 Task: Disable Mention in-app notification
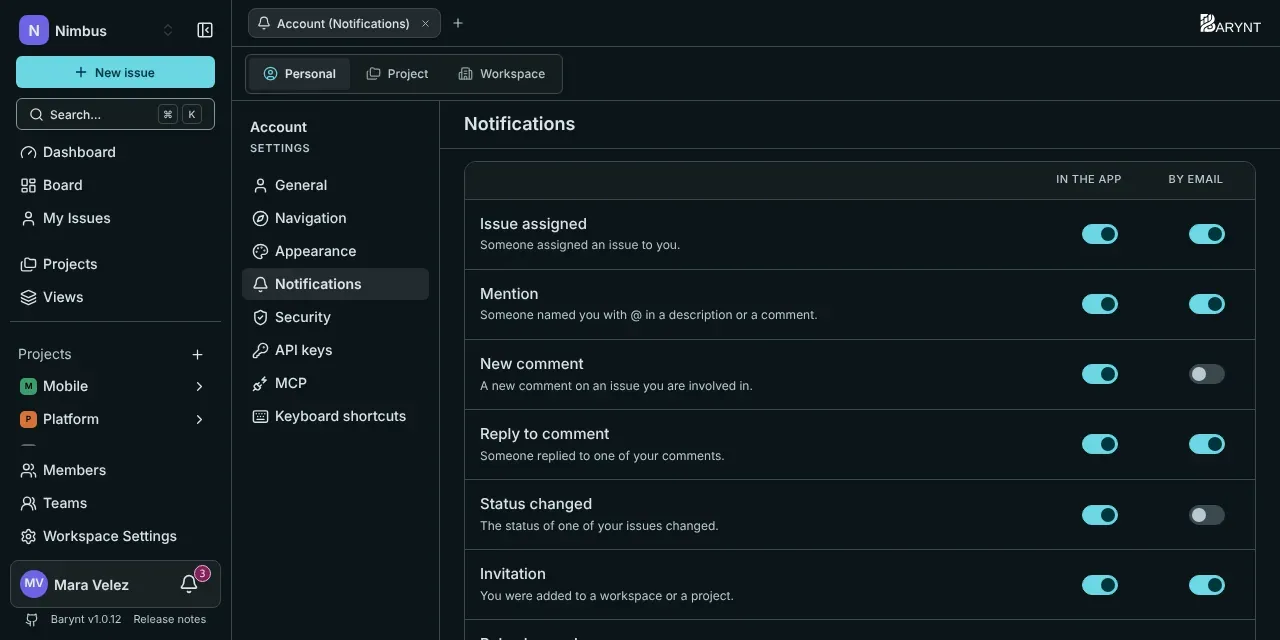[1100, 304]
